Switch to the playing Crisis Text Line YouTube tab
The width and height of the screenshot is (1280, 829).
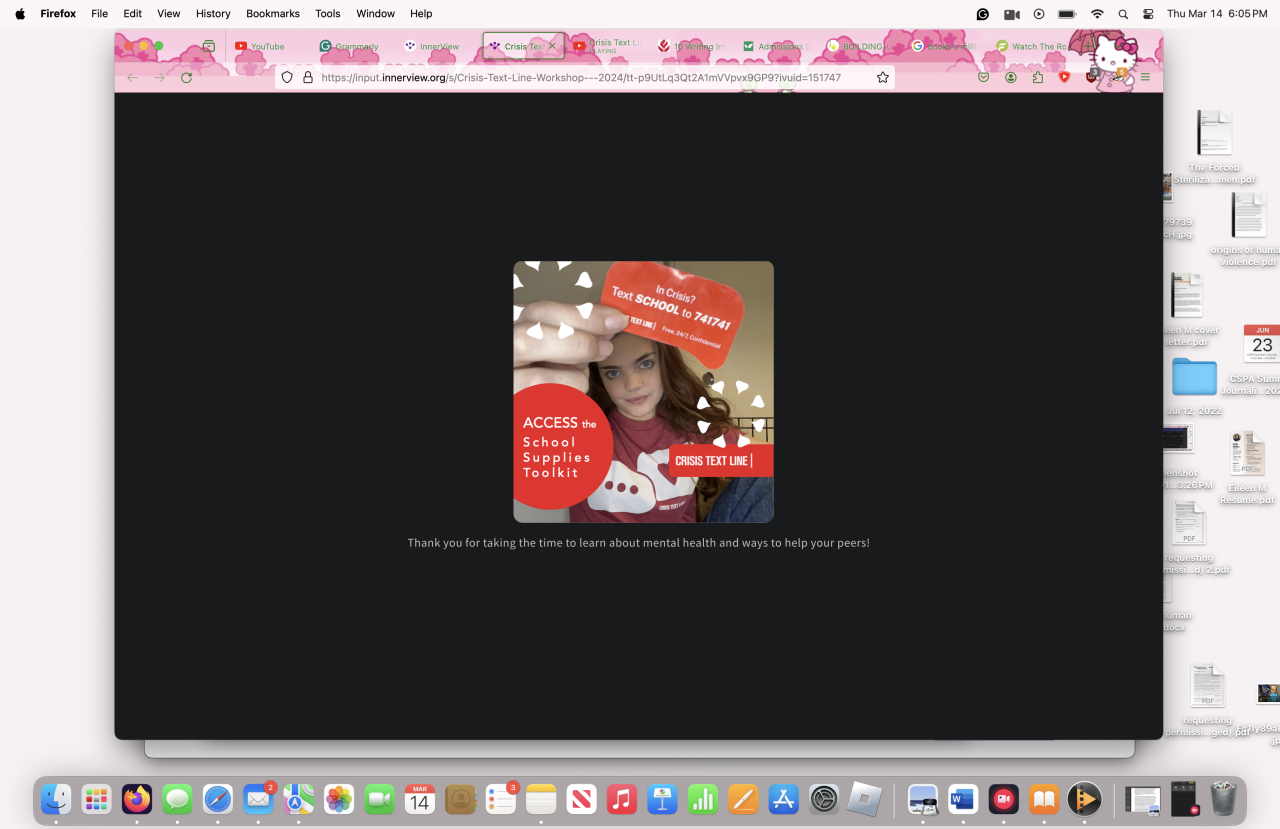[x=606, y=46]
